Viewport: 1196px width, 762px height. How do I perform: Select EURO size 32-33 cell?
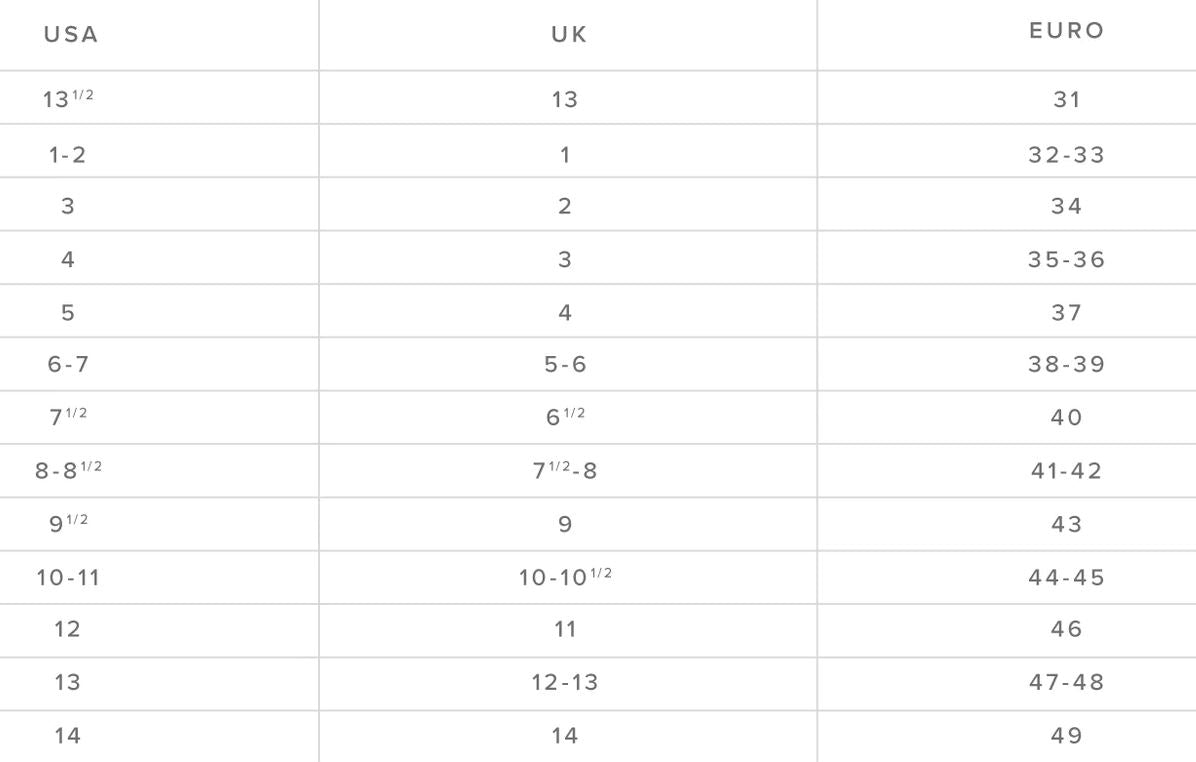[x=1067, y=154]
